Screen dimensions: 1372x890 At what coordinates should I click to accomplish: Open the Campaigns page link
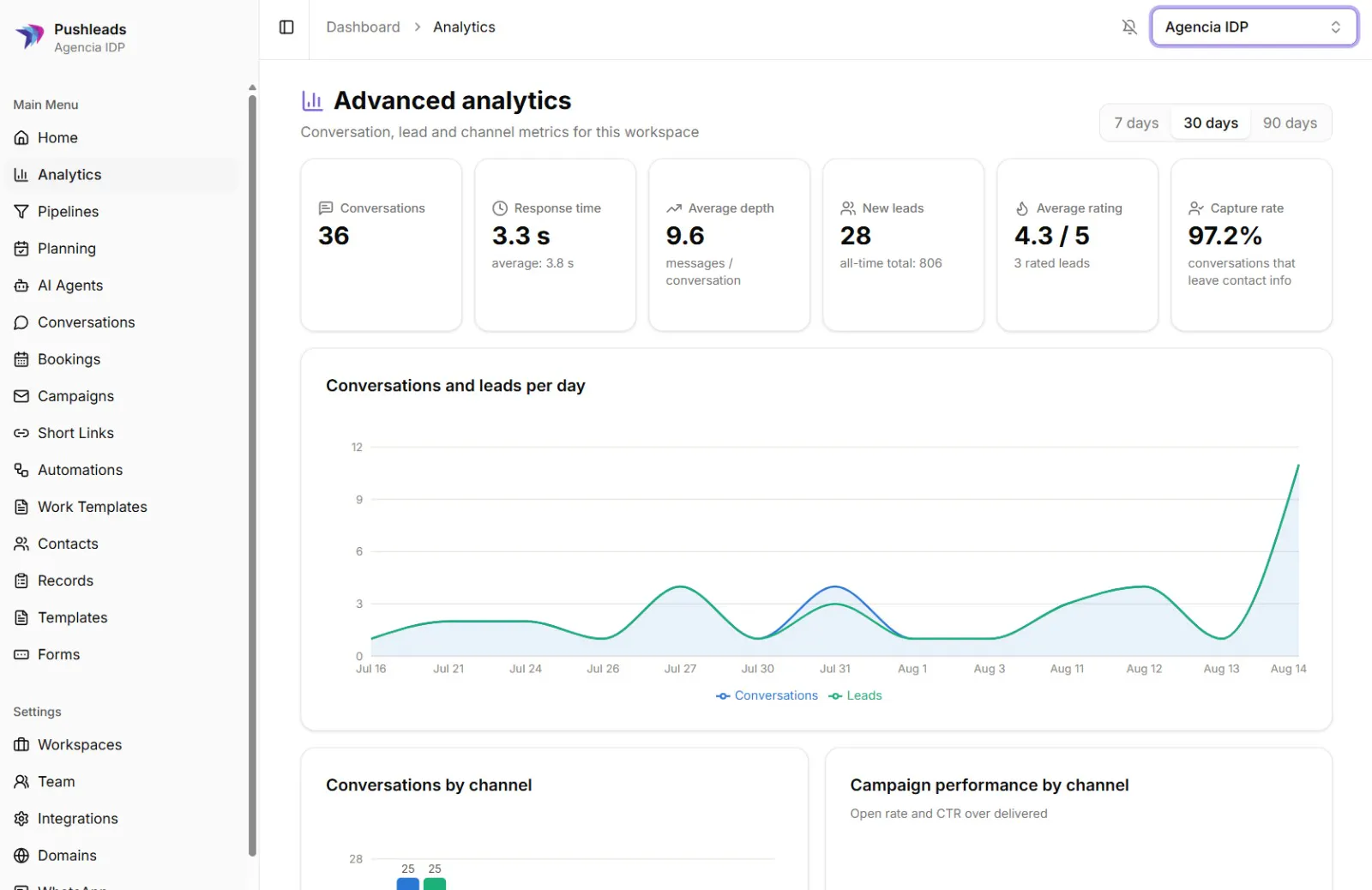(121, 396)
